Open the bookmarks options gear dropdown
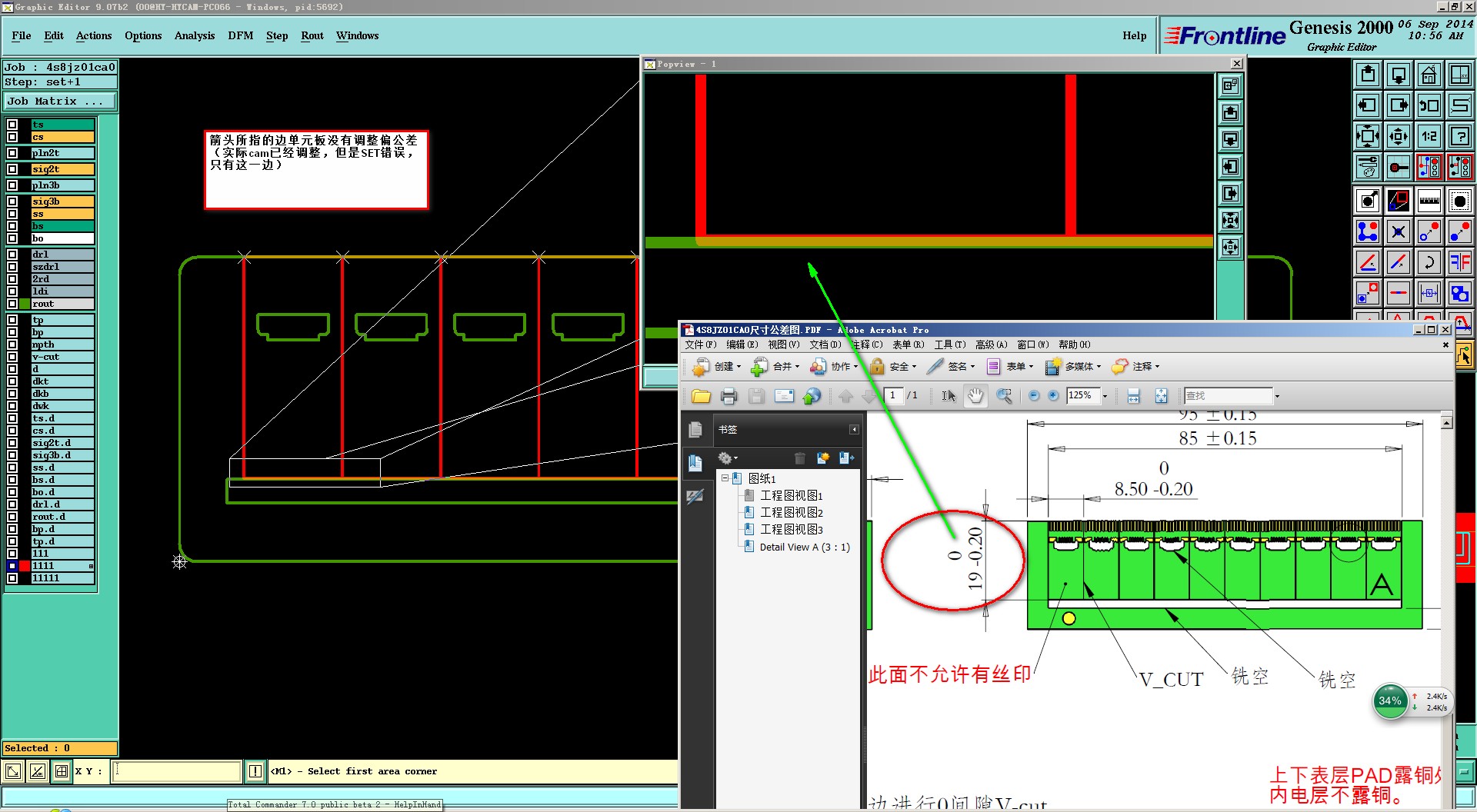 click(x=728, y=458)
